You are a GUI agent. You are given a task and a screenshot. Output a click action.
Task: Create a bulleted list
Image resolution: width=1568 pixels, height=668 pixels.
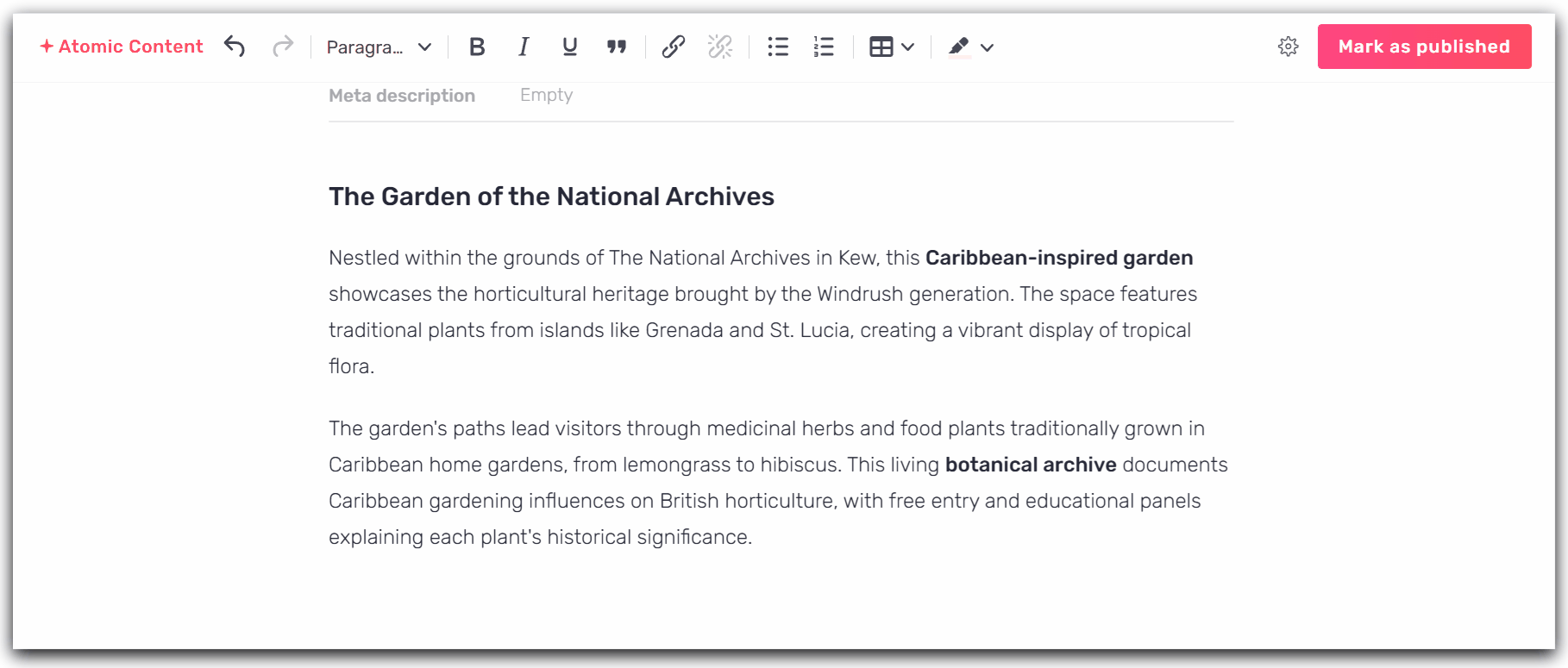click(778, 47)
